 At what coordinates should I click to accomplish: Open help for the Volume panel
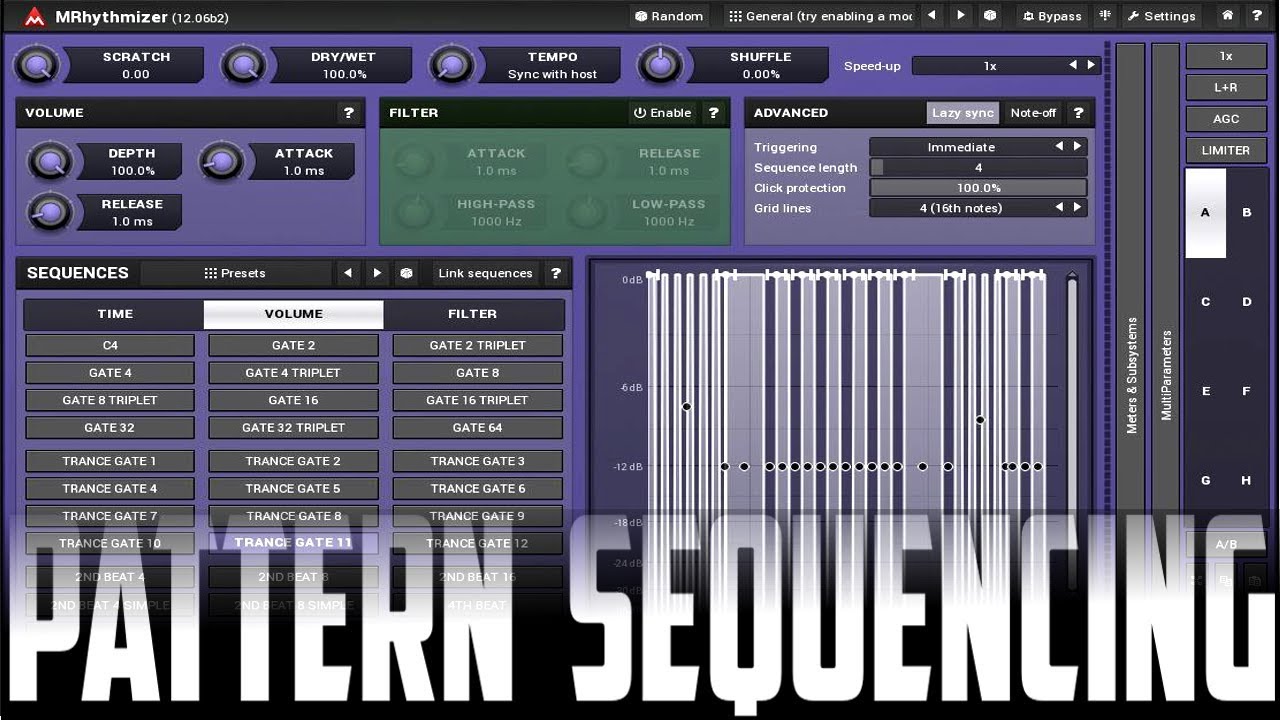coord(349,113)
